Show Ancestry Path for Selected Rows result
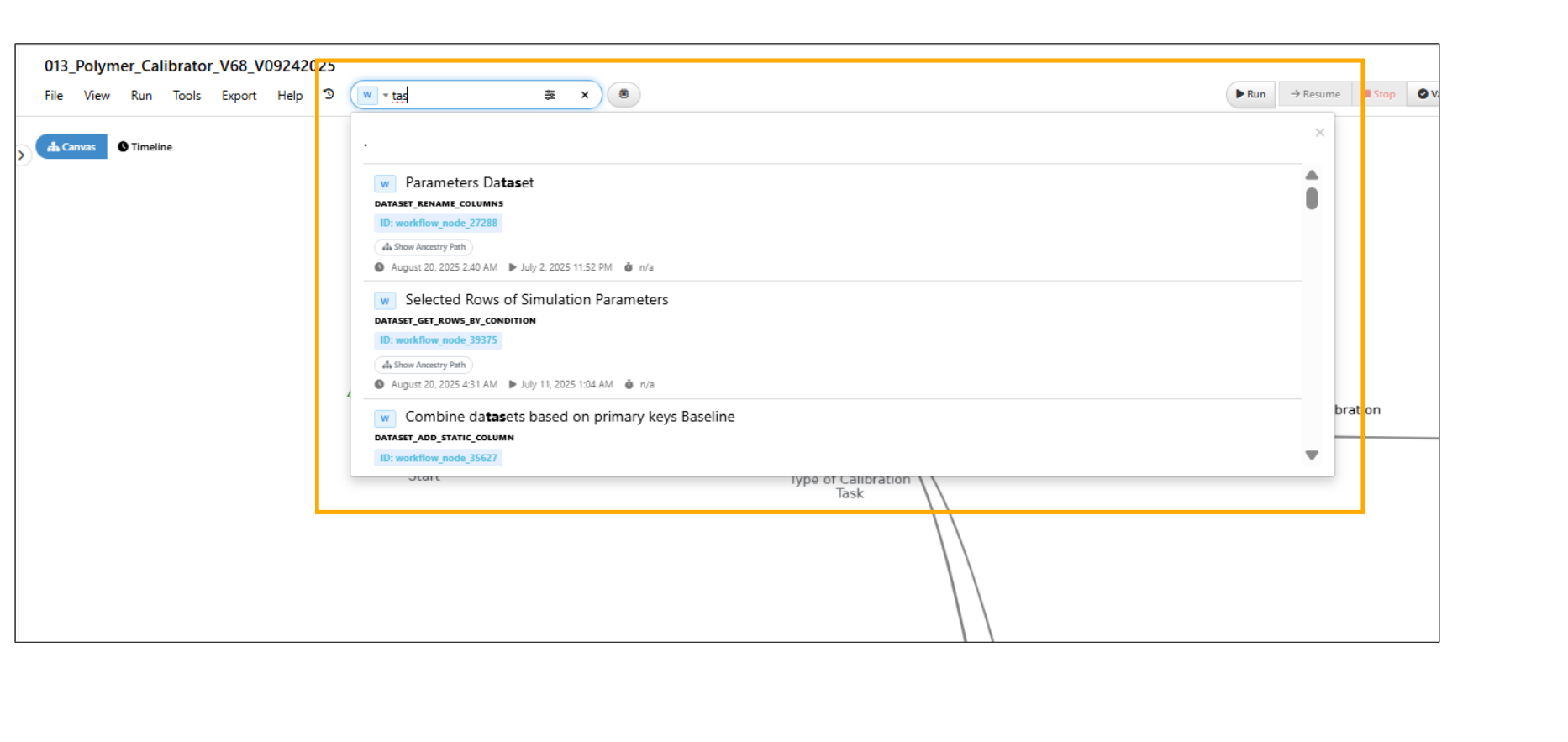 [x=424, y=365]
